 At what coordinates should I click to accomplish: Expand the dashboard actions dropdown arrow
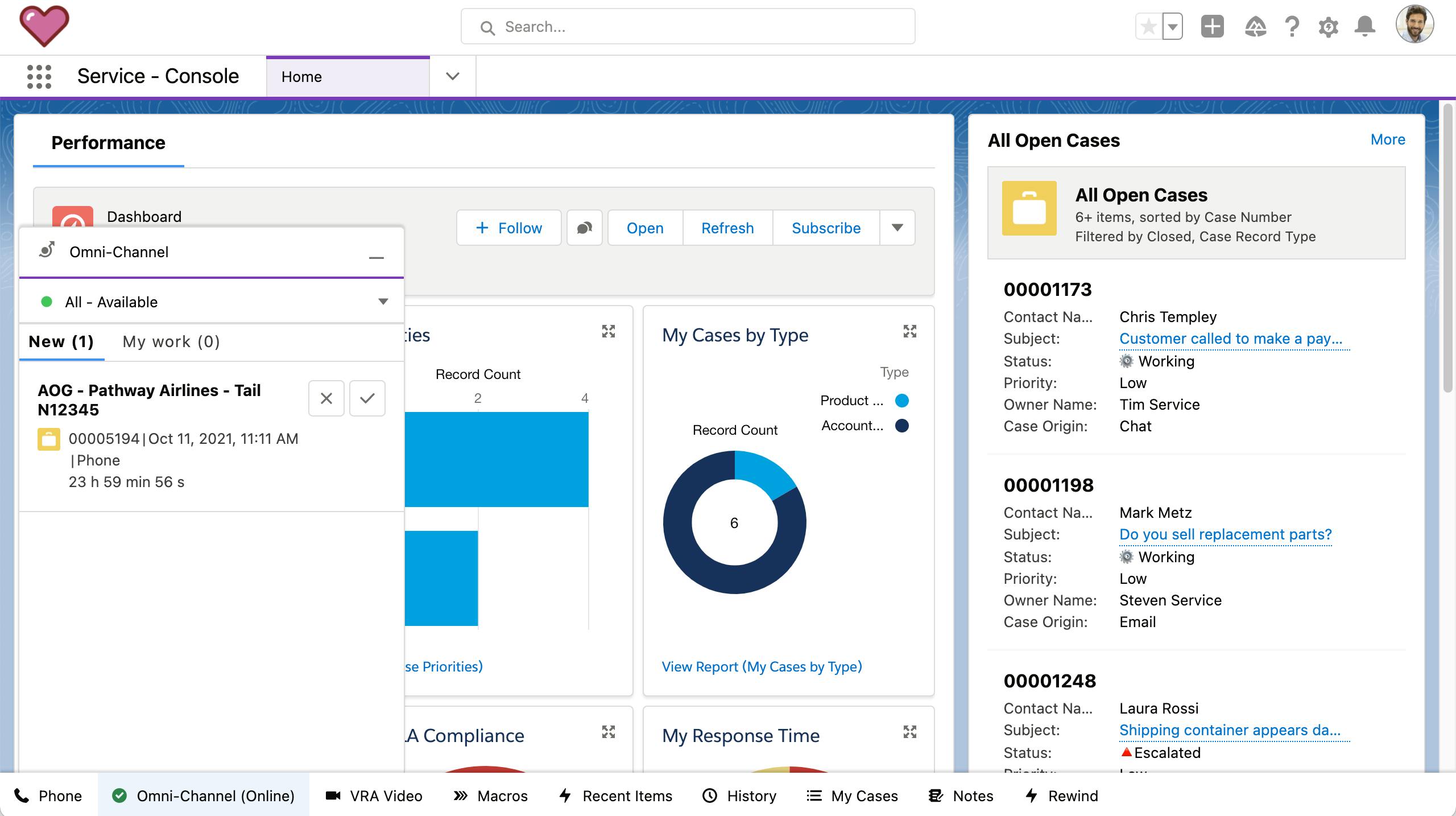pyautogui.click(x=897, y=228)
